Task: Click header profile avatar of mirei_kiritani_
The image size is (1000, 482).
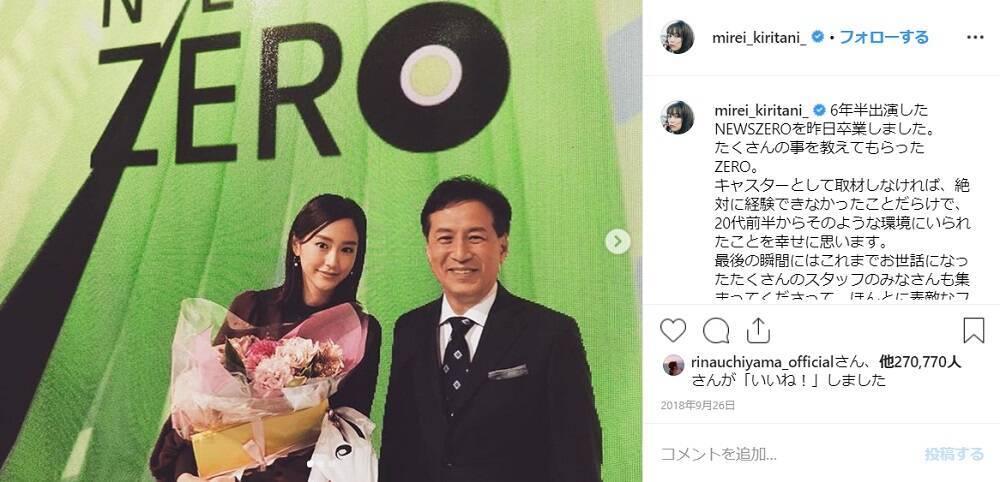Action: (x=677, y=37)
